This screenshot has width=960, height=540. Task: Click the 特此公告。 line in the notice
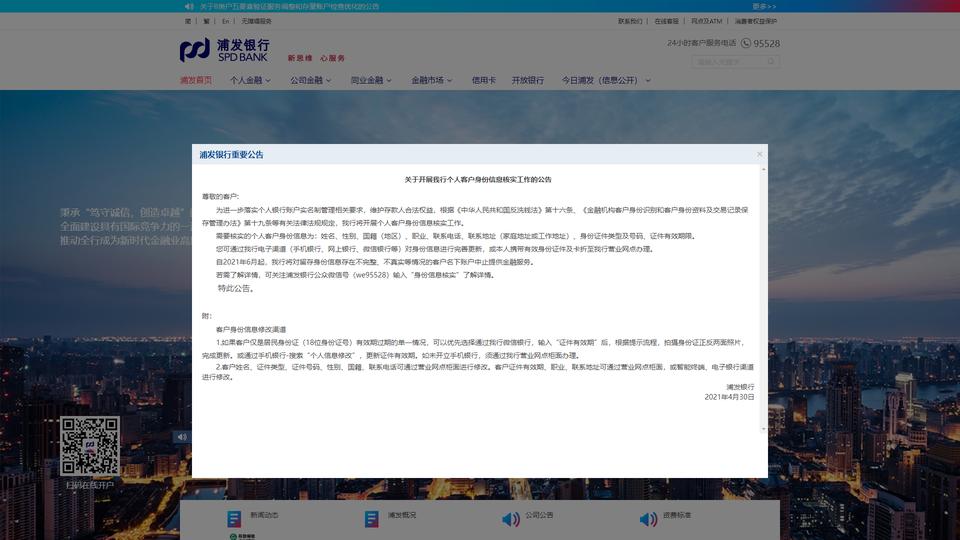click(236, 288)
